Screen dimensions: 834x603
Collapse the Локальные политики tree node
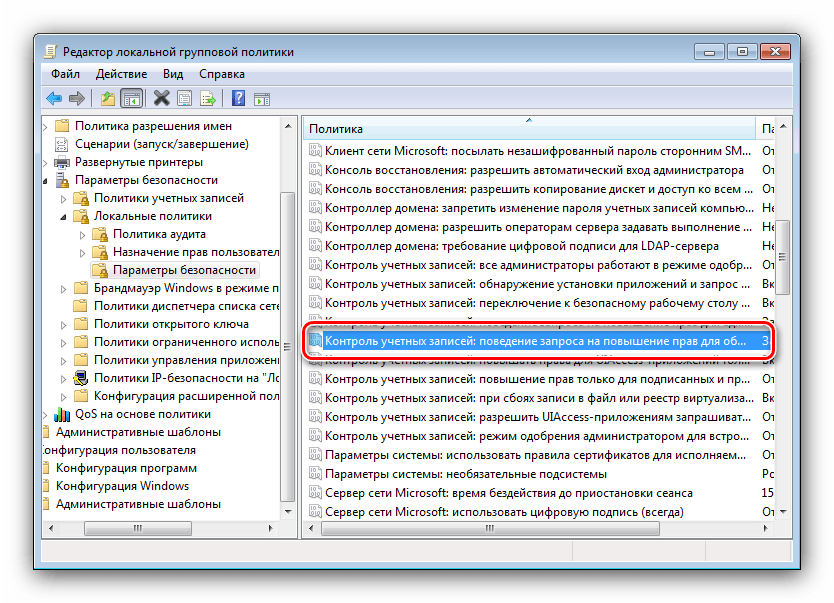coord(65,216)
